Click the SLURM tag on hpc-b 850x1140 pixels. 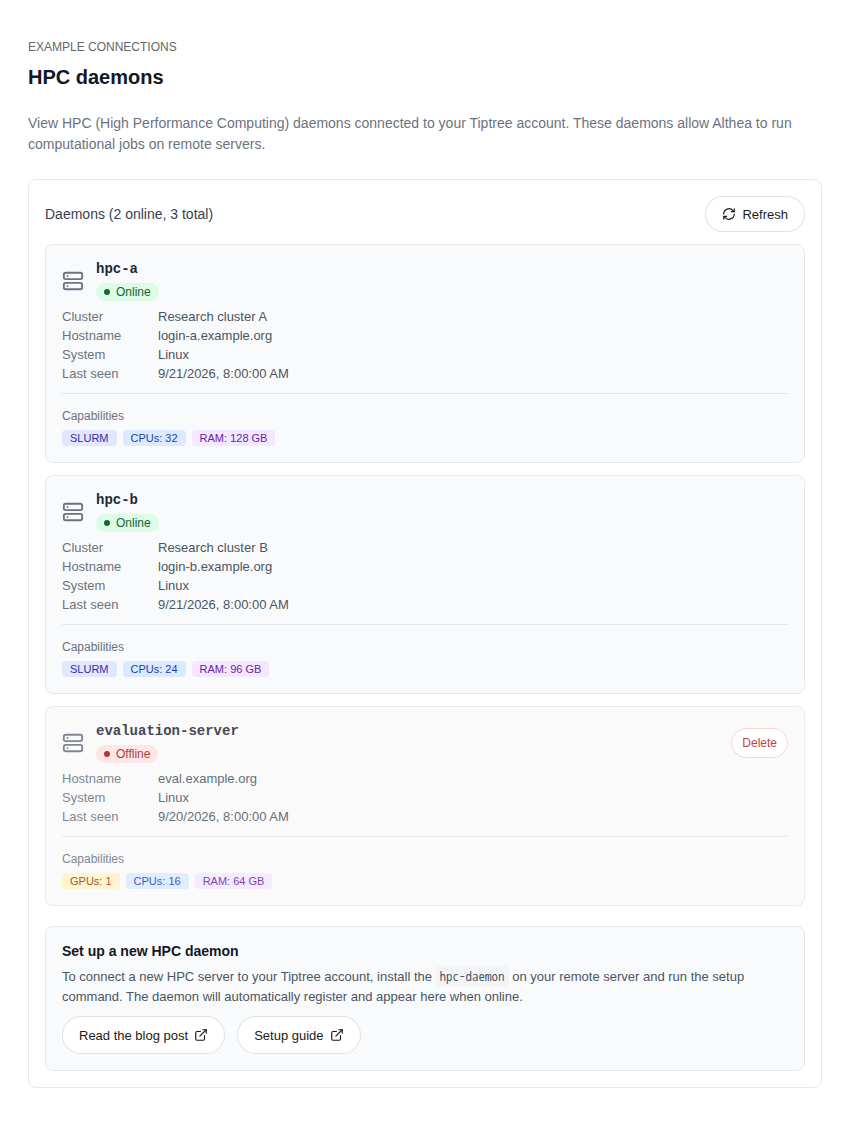[x=89, y=670]
